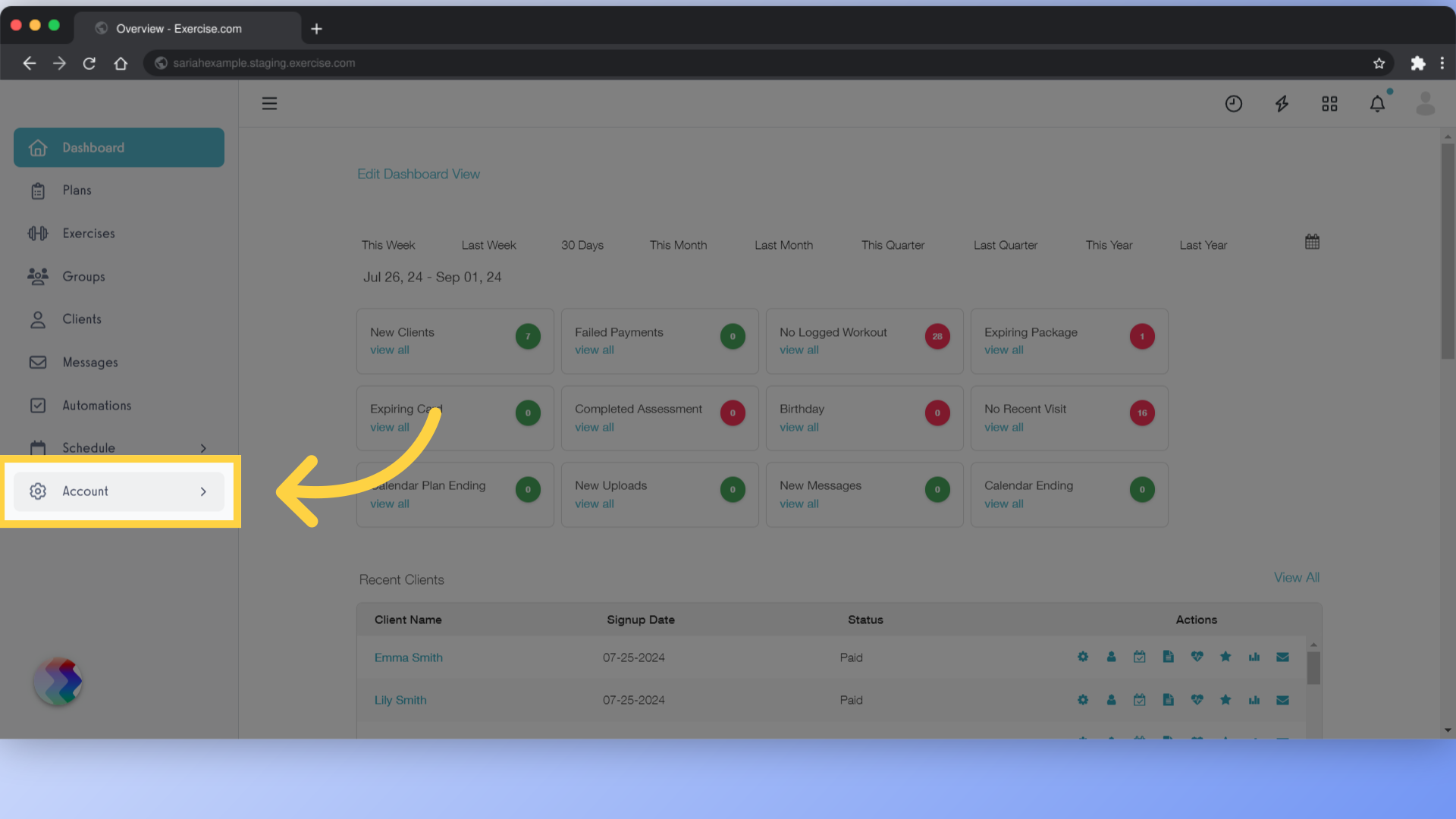Viewport: 1456px width, 819px height.
Task: View all No Recent Visit clients
Action: (1004, 428)
